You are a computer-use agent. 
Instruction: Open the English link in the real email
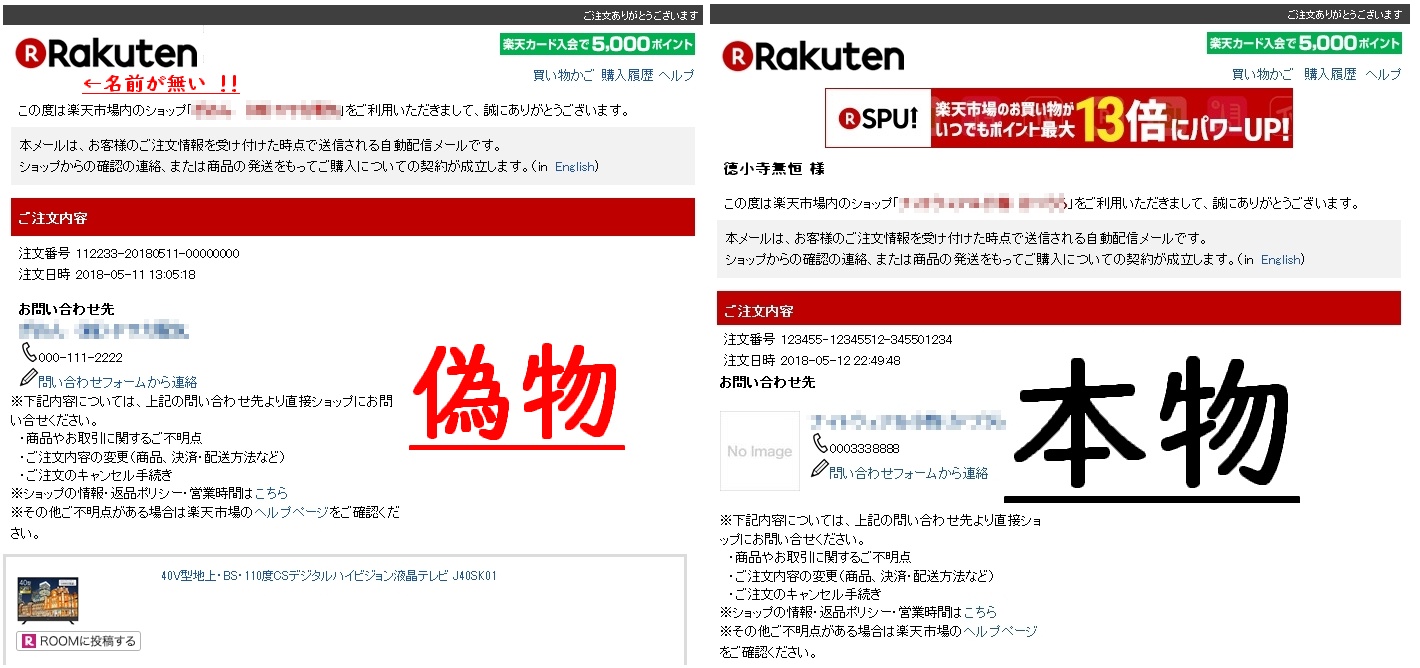(x=1282, y=259)
